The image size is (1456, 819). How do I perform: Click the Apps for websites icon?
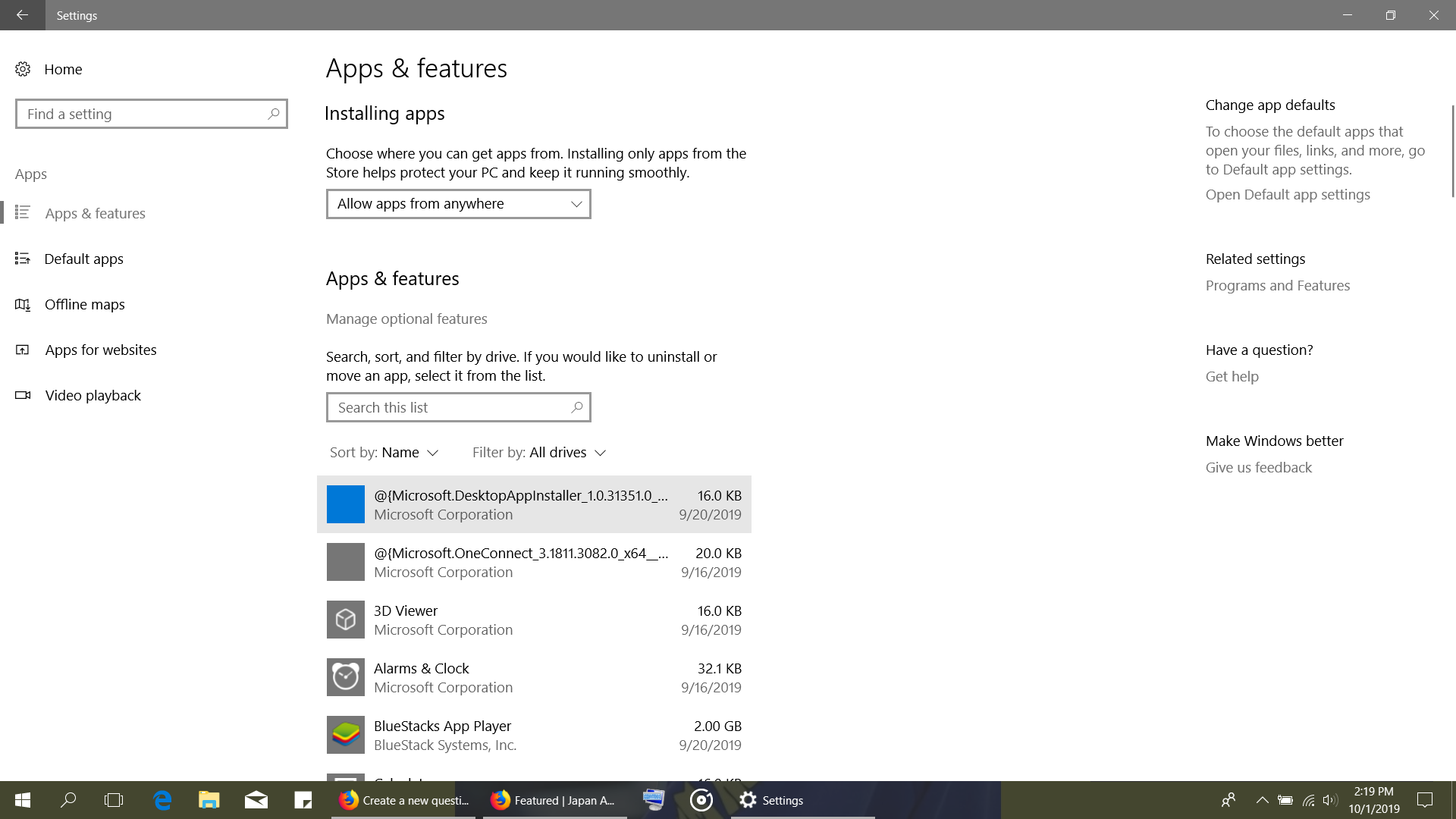[x=23, y=350]
